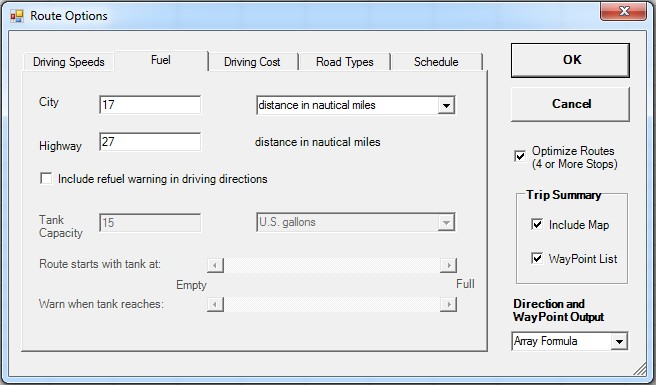
Task: Click left arrow of Warn when tank reaches slider
Action: [x=215, y=304]
